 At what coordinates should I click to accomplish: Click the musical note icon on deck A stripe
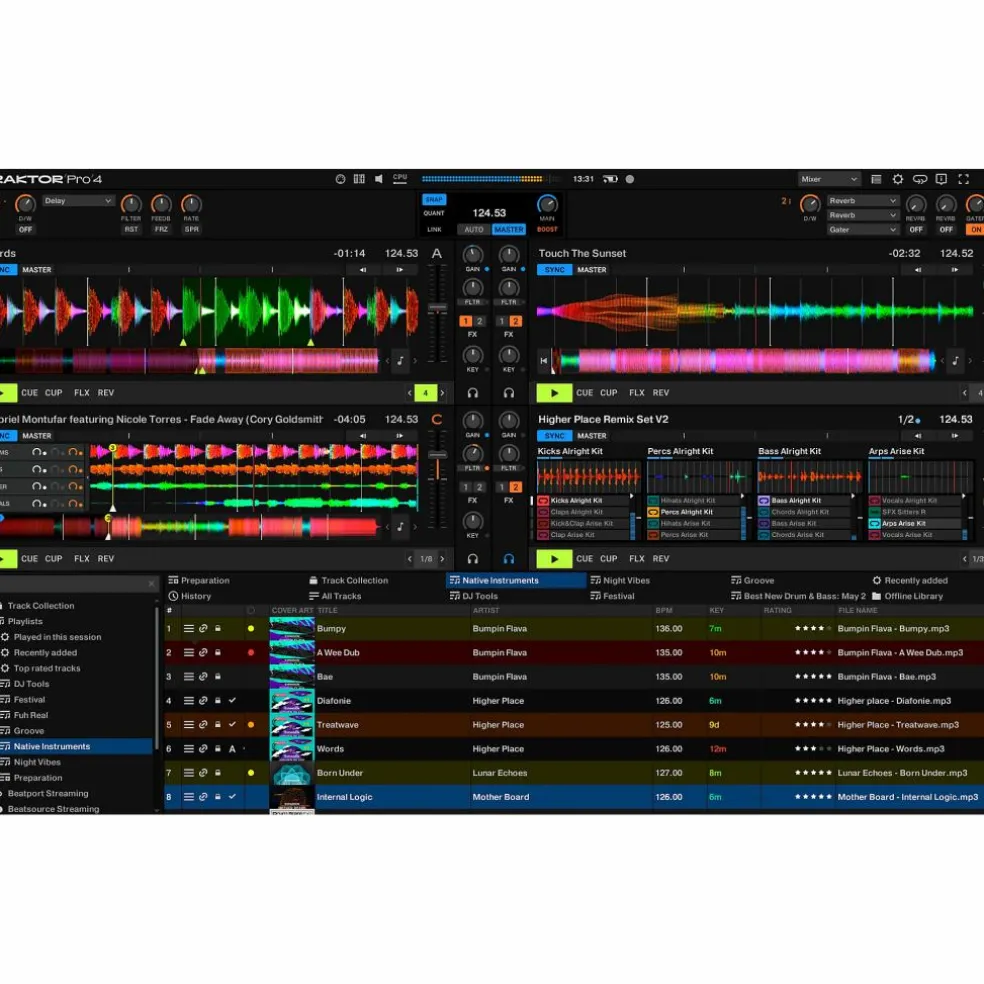pos(400,360)
